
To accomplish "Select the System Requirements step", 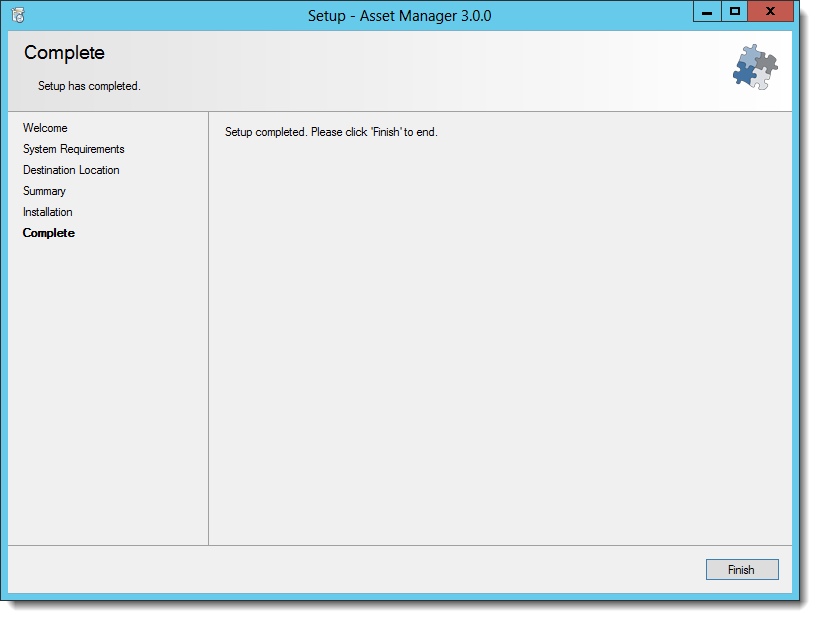I will click(x=73, y=149).
